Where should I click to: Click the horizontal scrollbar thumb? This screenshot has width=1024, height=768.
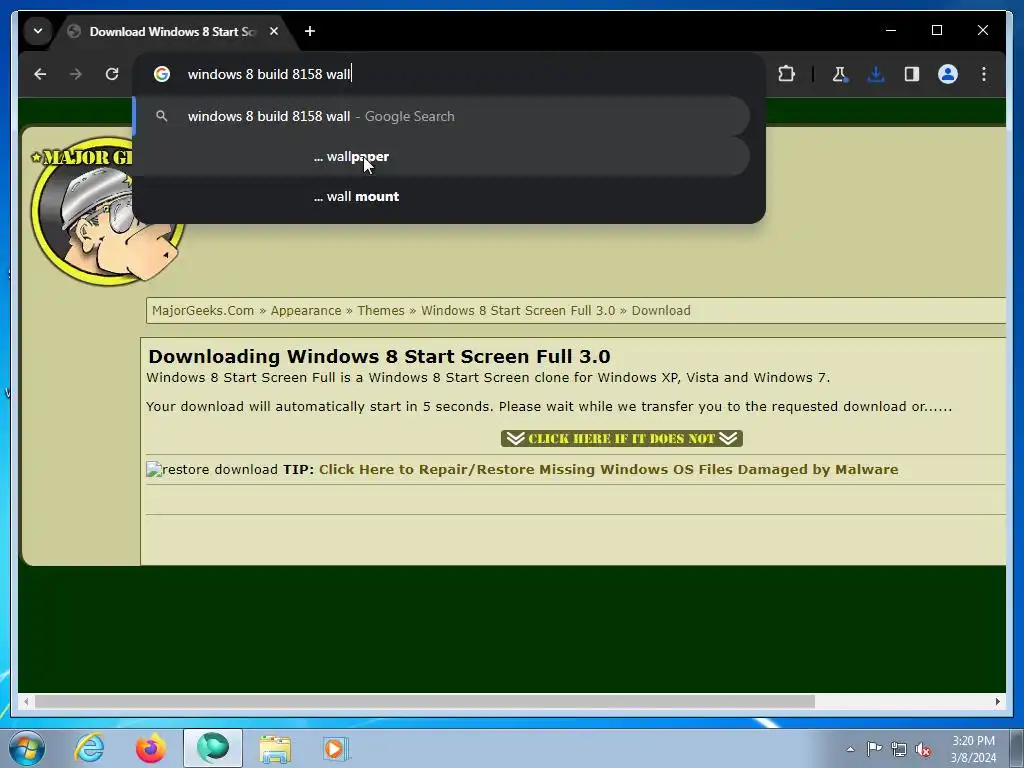coord(424,702)
